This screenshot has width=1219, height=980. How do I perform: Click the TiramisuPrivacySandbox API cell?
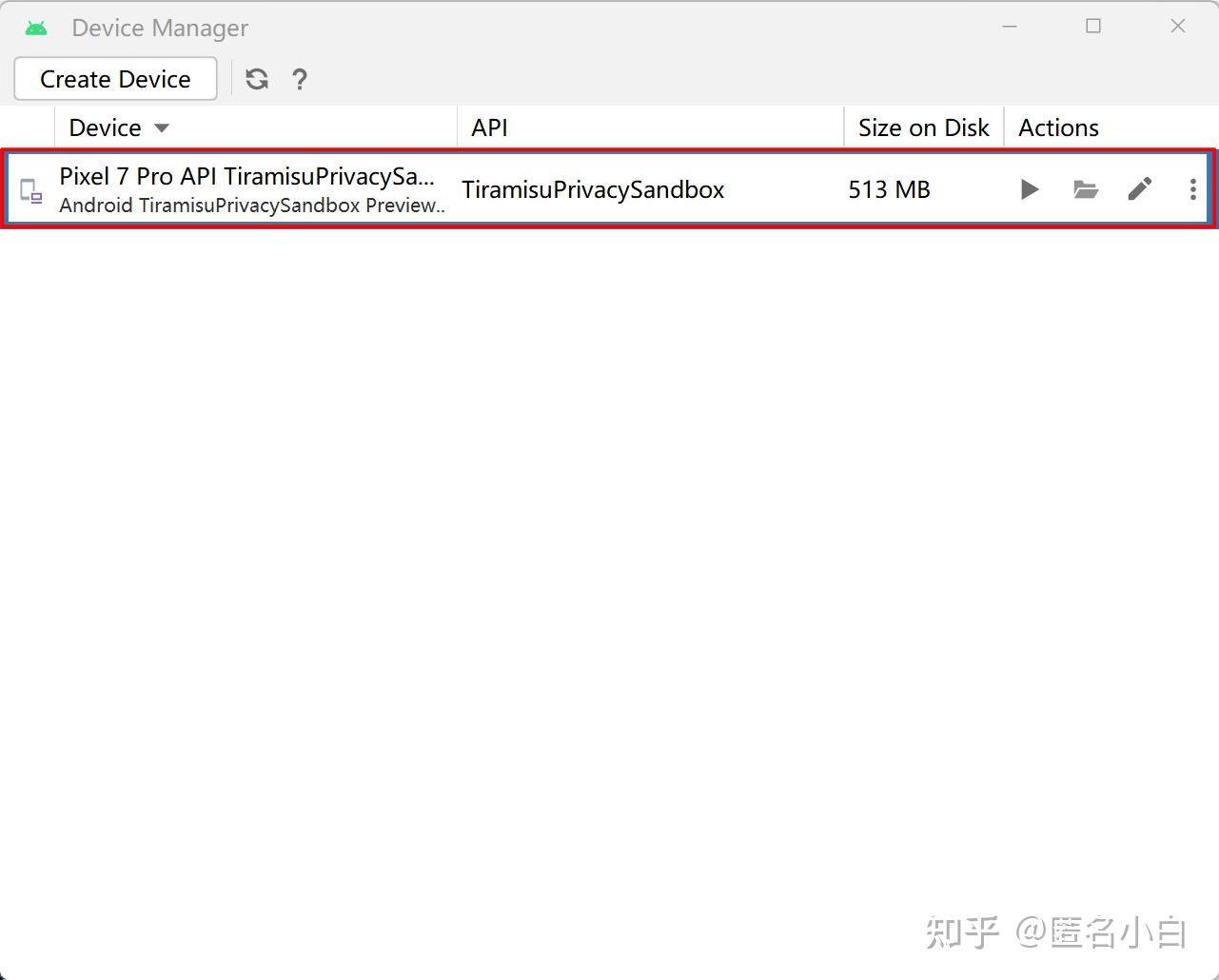coord(593,189)
